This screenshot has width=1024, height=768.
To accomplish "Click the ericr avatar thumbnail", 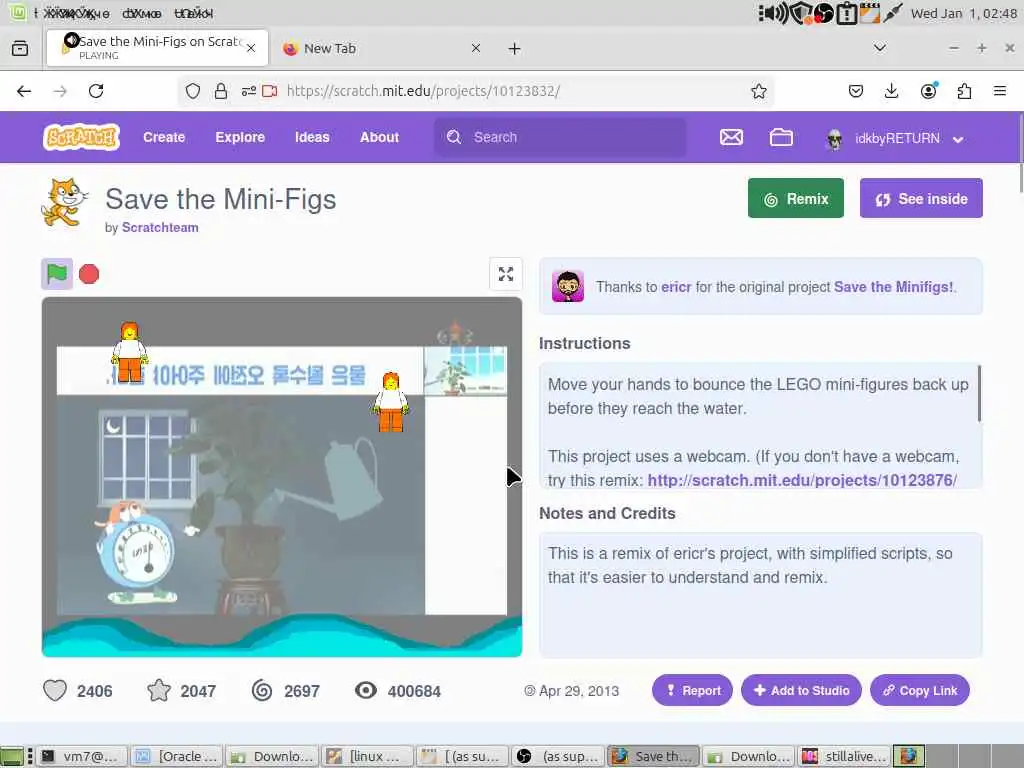I will (568, 286).
